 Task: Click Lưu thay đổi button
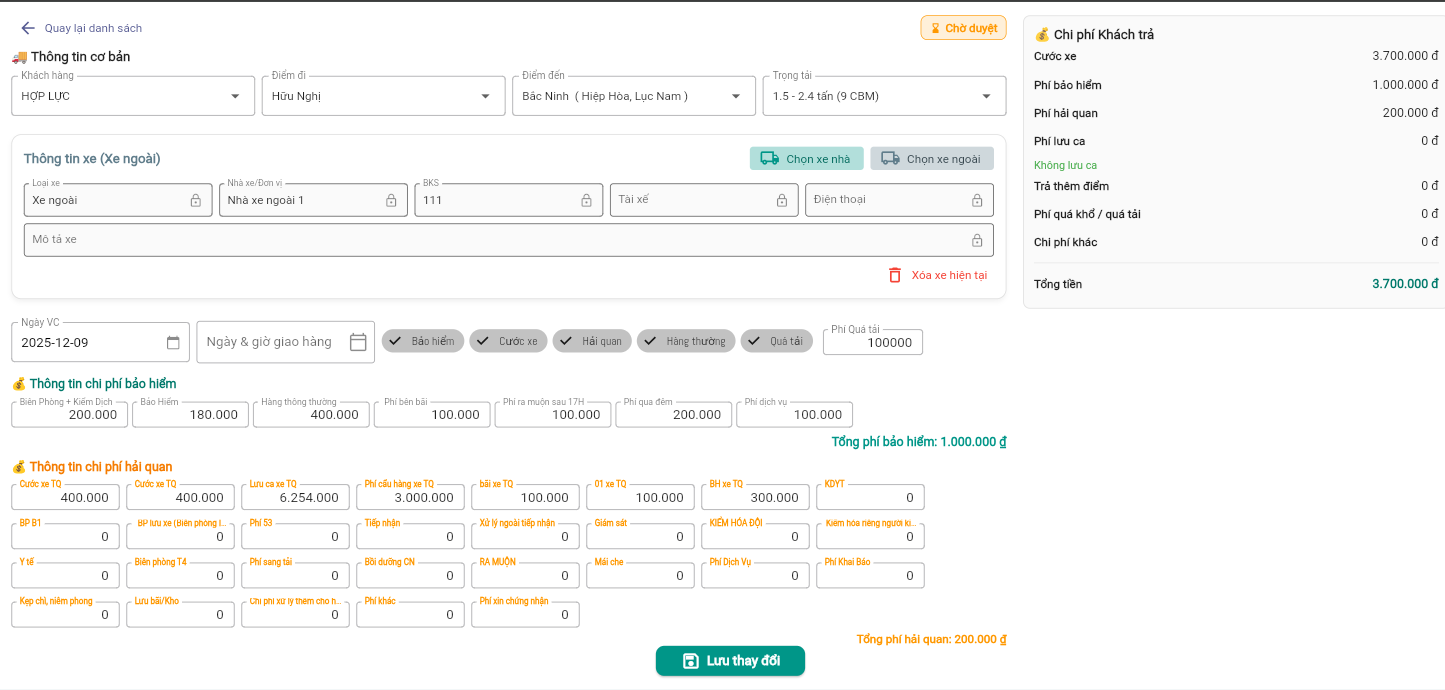point(730,661)
